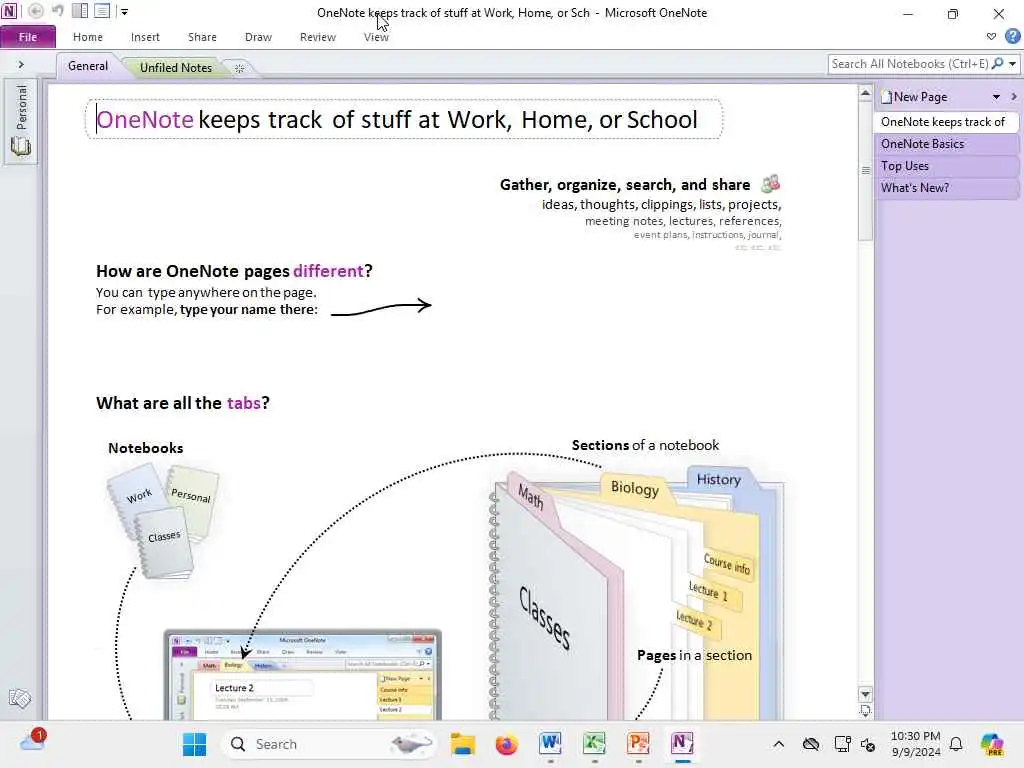Open the File backstage tab

click(x=27, y=37)
